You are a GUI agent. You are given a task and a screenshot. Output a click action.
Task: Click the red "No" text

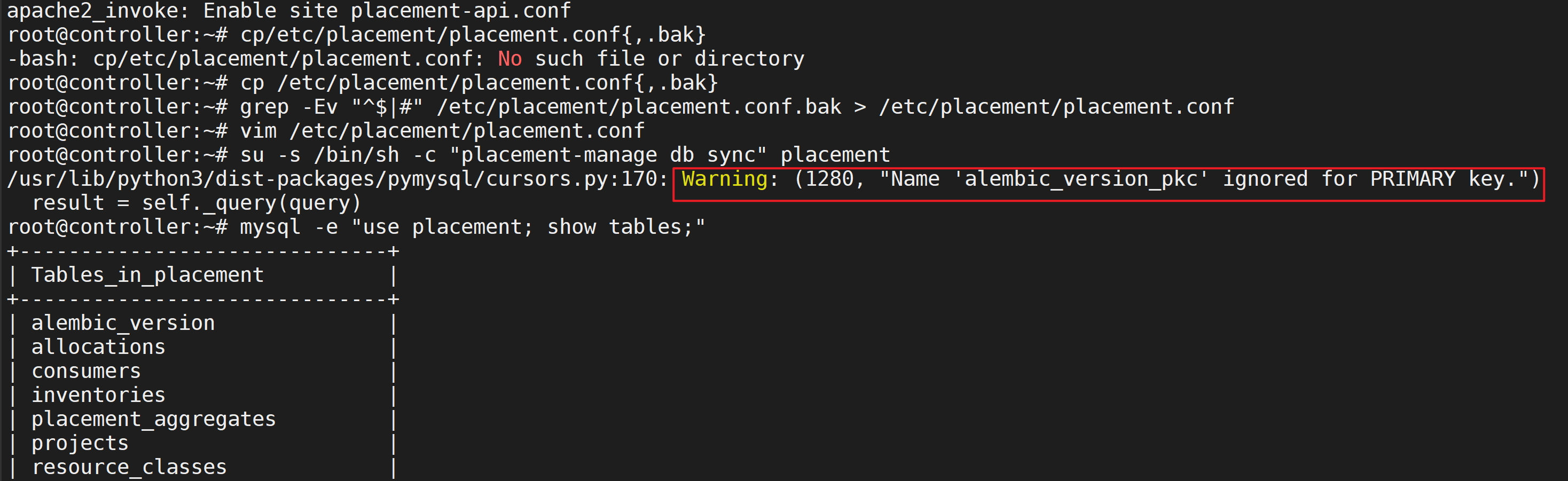point(509,58)
